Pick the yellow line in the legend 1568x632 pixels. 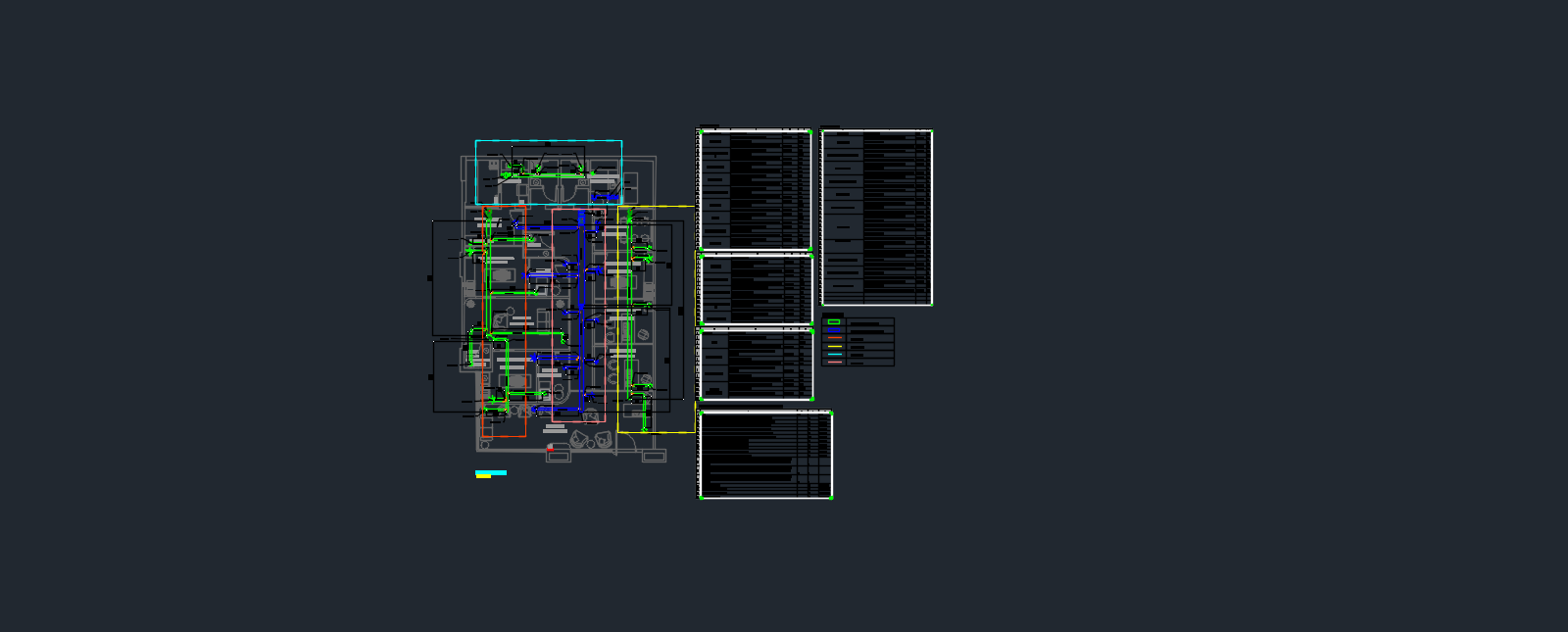[834, 346]
